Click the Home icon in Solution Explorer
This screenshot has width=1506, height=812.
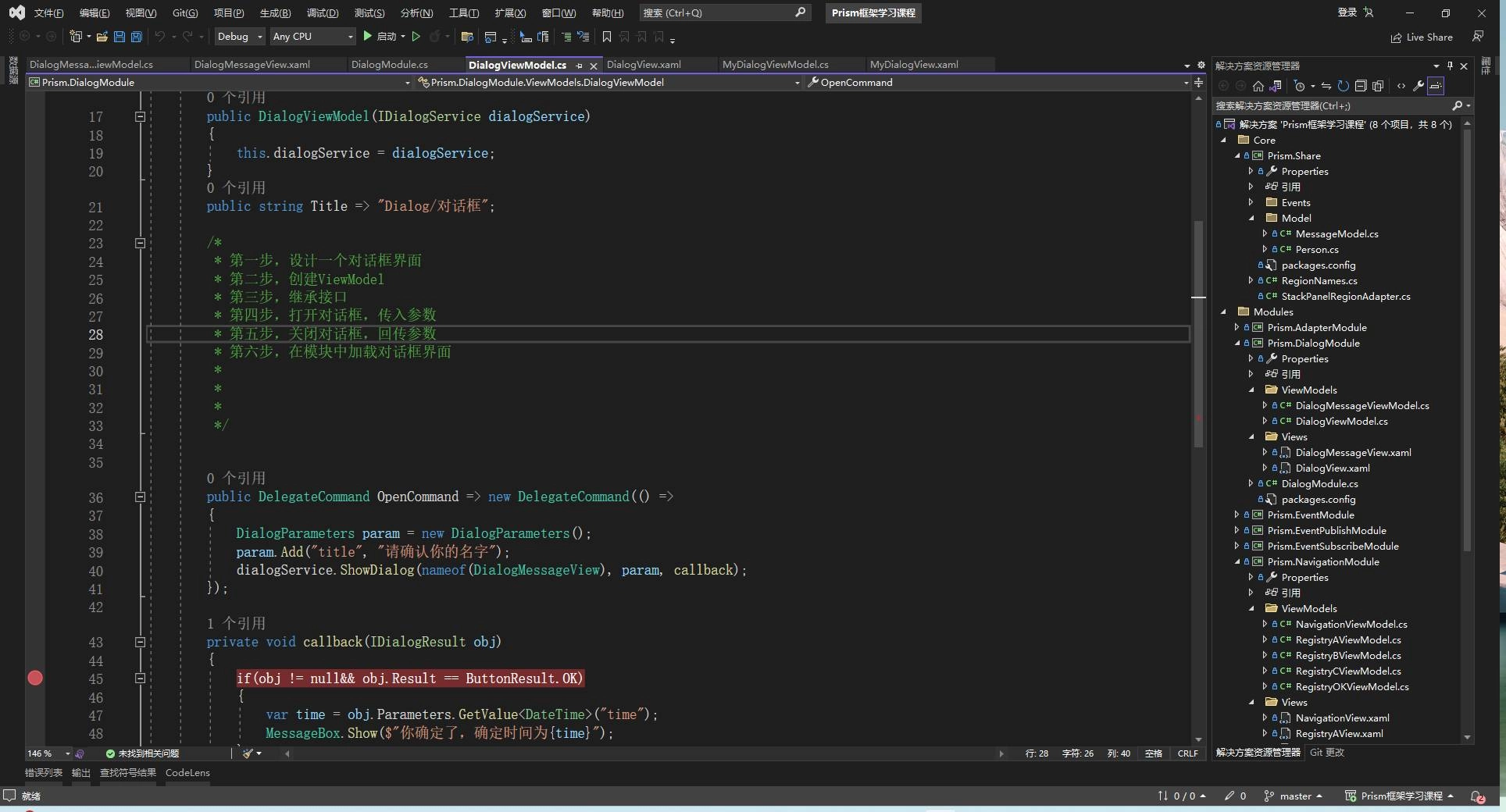point(1258,86)
